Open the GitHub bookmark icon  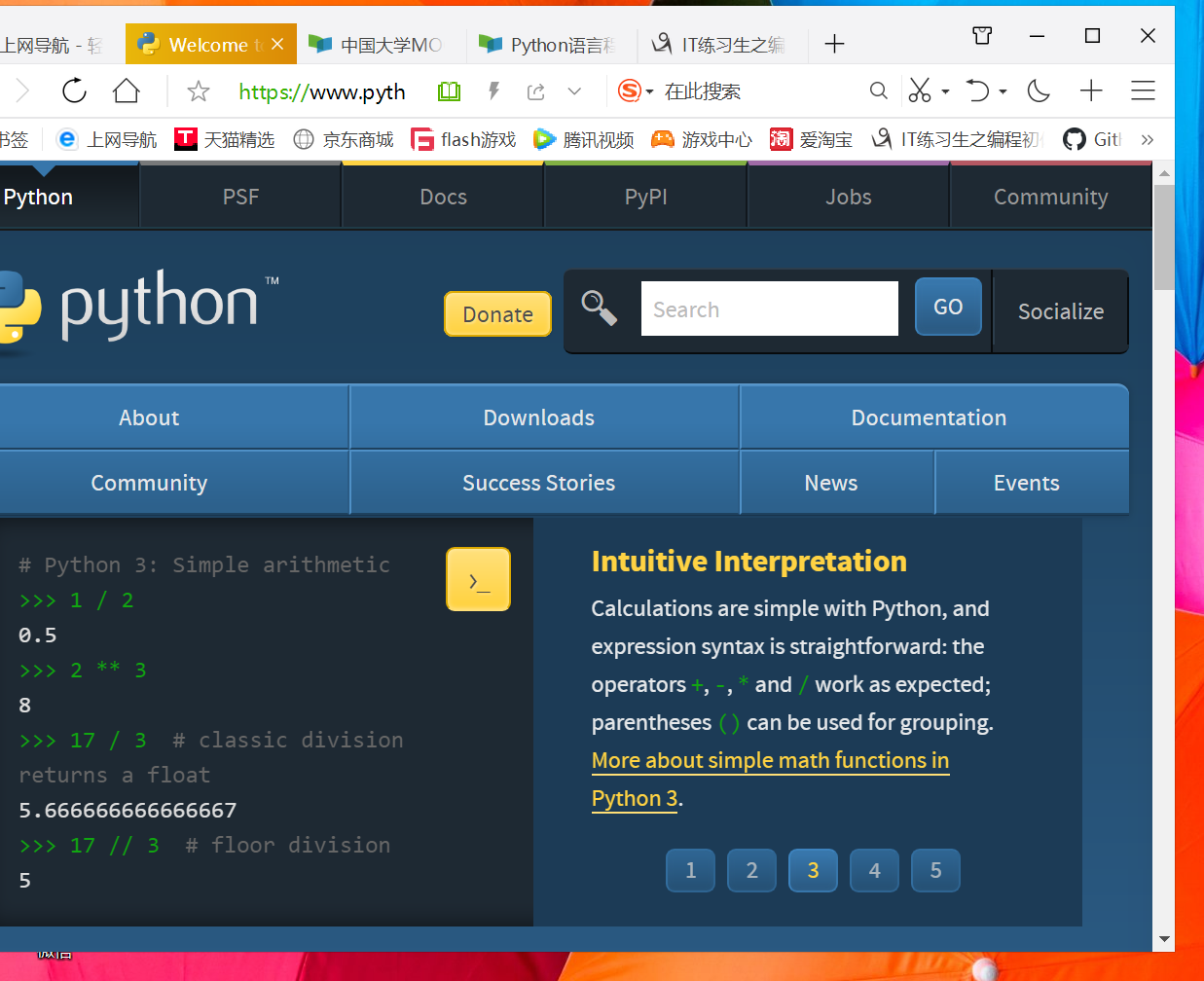(1075, 139)
